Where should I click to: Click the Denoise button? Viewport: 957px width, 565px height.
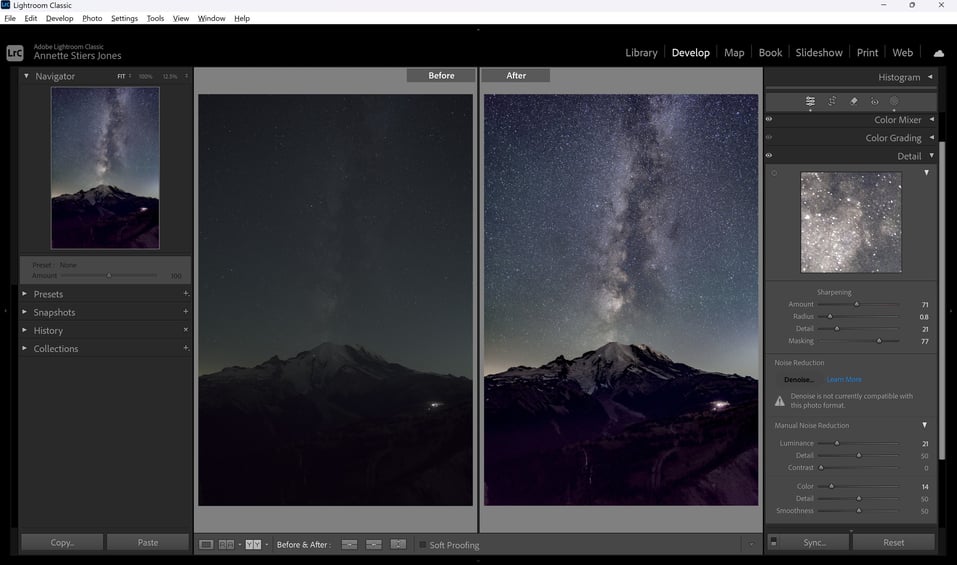pyautogui.click(x=798, y=380)
